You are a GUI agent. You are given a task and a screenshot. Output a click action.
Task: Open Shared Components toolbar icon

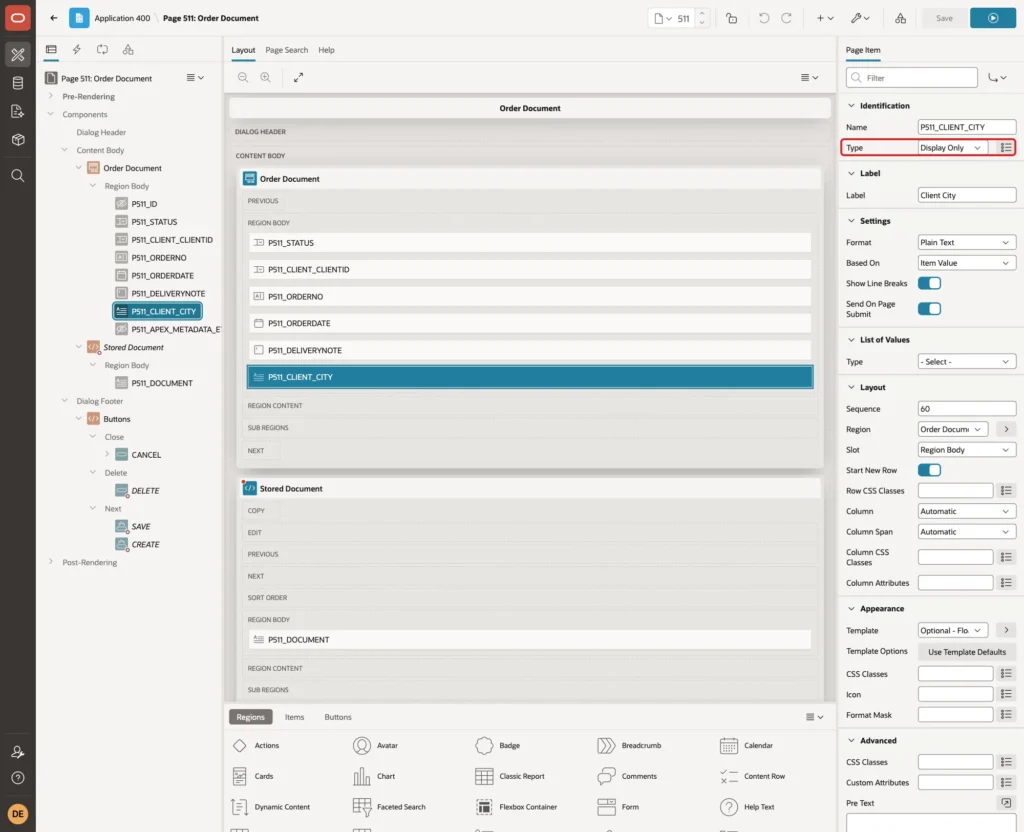pyautogui.click(x=900, y=18)
